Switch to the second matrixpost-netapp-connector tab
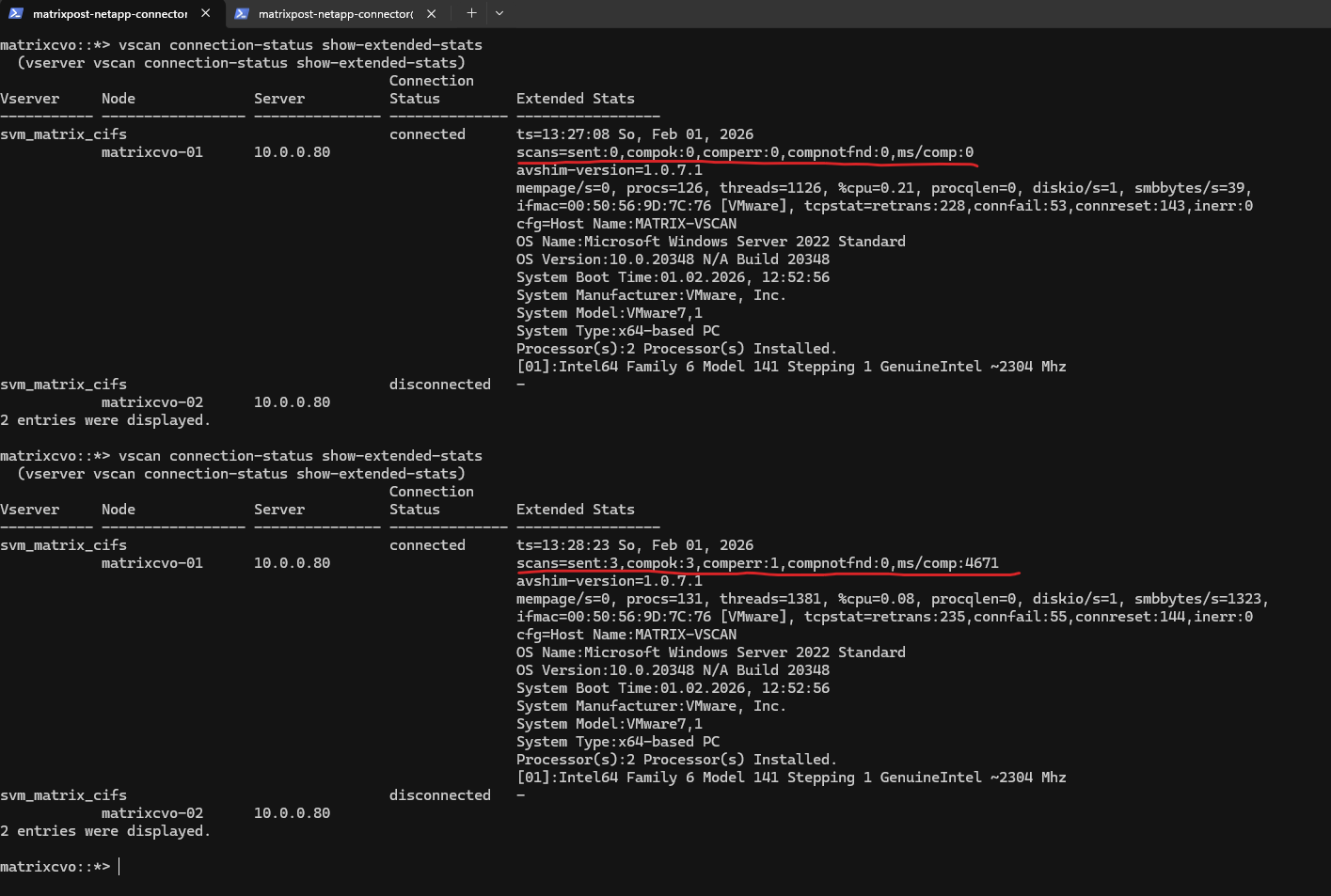This screenshot has height=896, width=1331. [x=335, y=13]
